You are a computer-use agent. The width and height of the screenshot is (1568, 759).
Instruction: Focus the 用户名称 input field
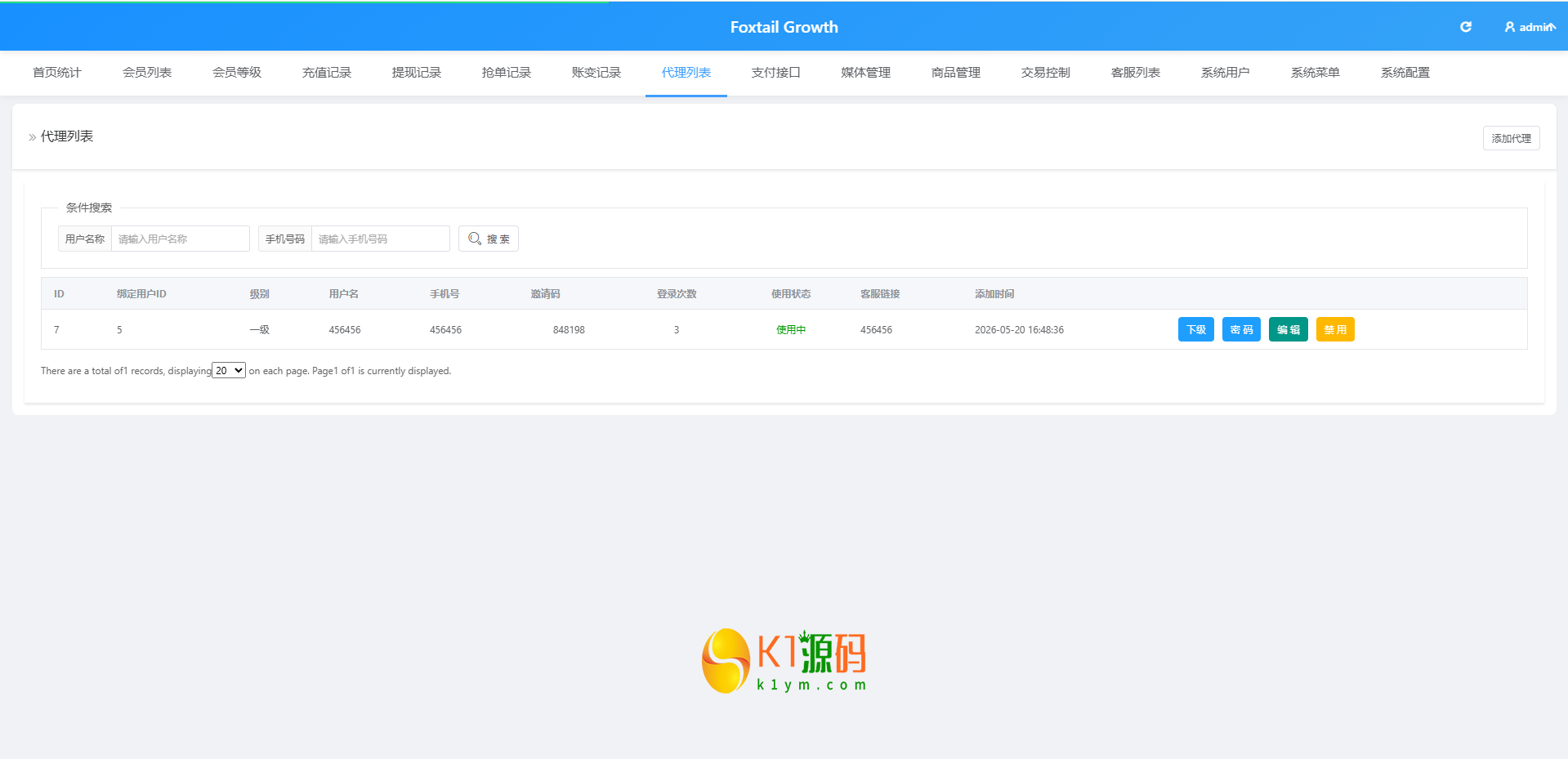[x=181, y=239]
